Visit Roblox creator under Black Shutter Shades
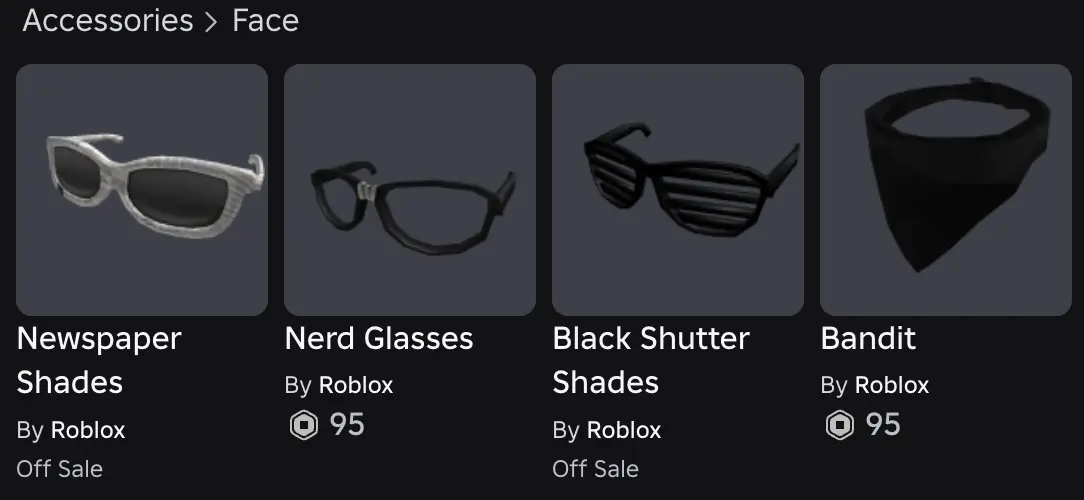Image resolution: width=1084 pixels, height=500 pixels. click(624, 430)
